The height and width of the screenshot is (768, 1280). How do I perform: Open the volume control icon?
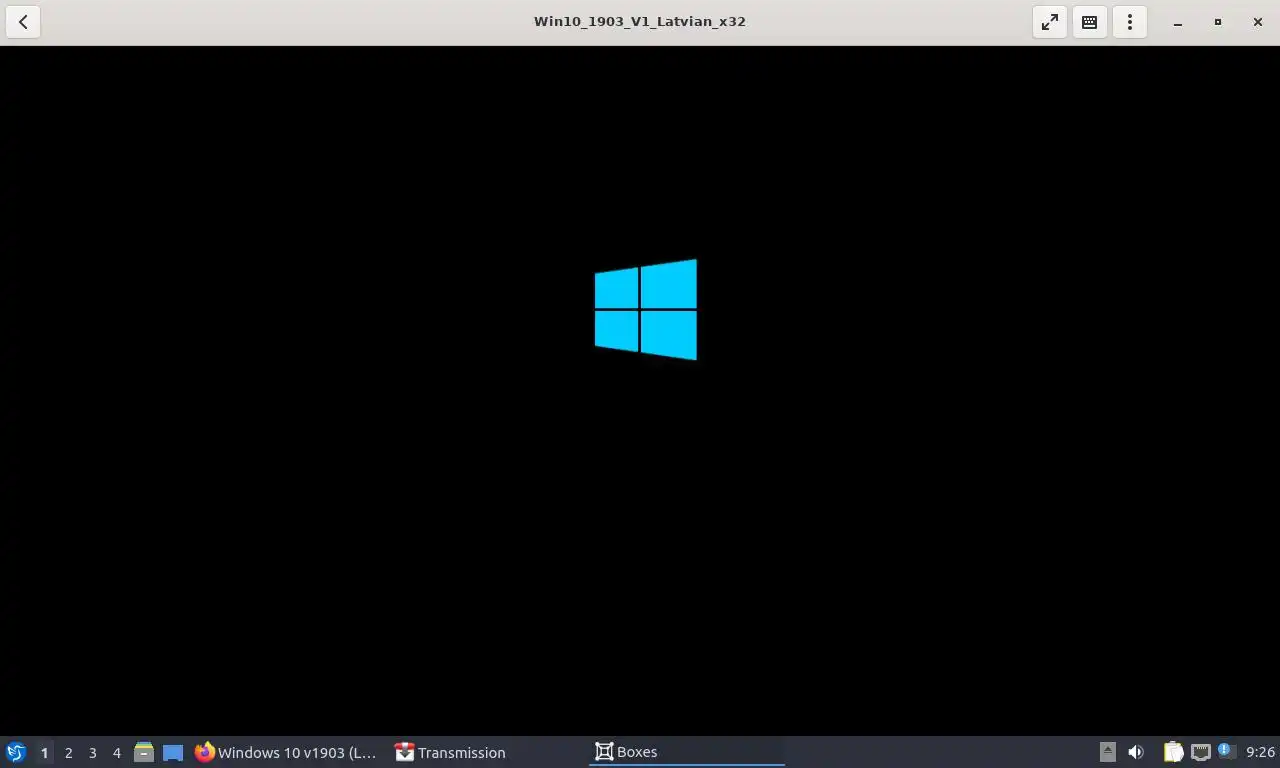coord(1136,752)
